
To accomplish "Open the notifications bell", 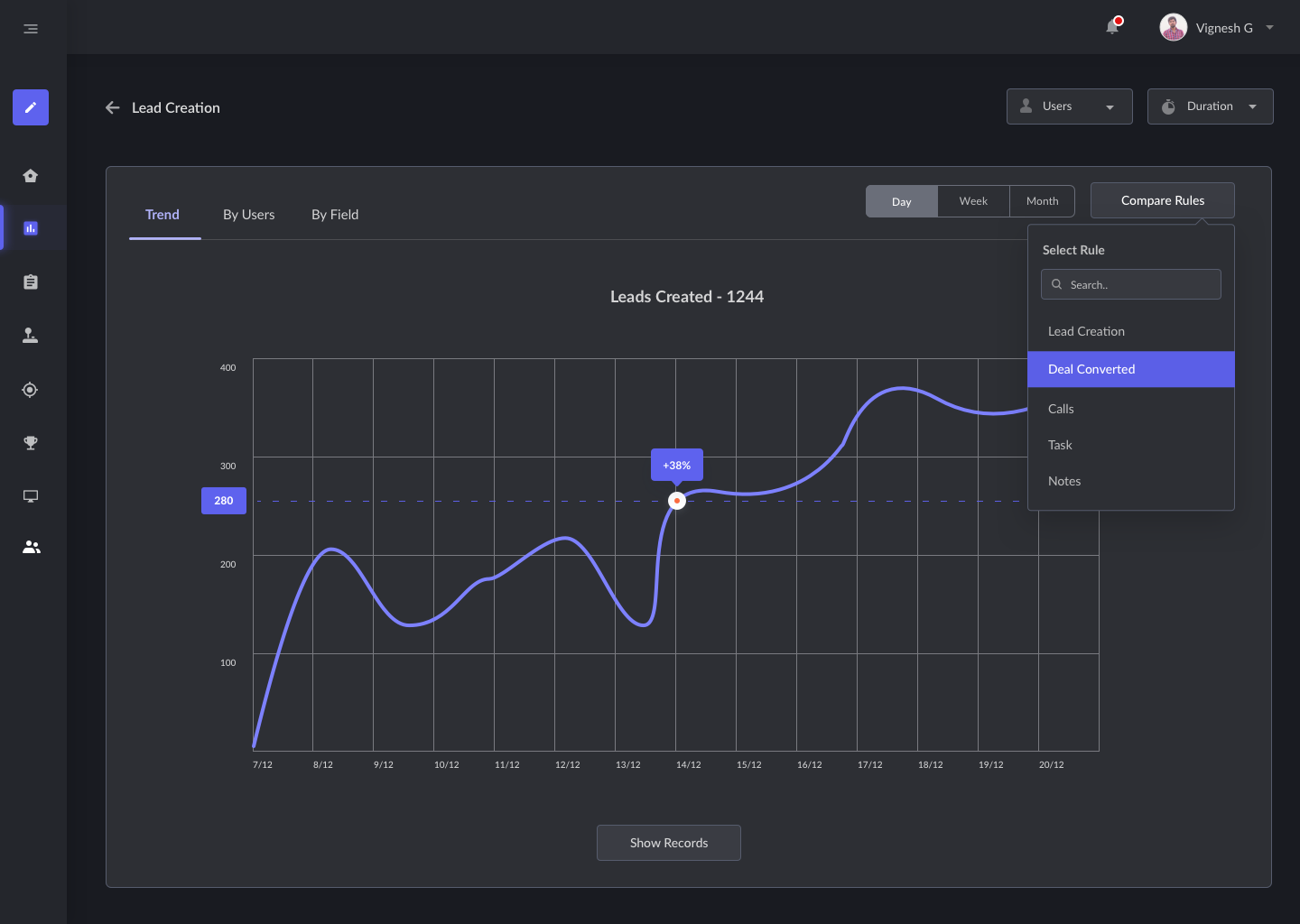I will [1113, 26].
